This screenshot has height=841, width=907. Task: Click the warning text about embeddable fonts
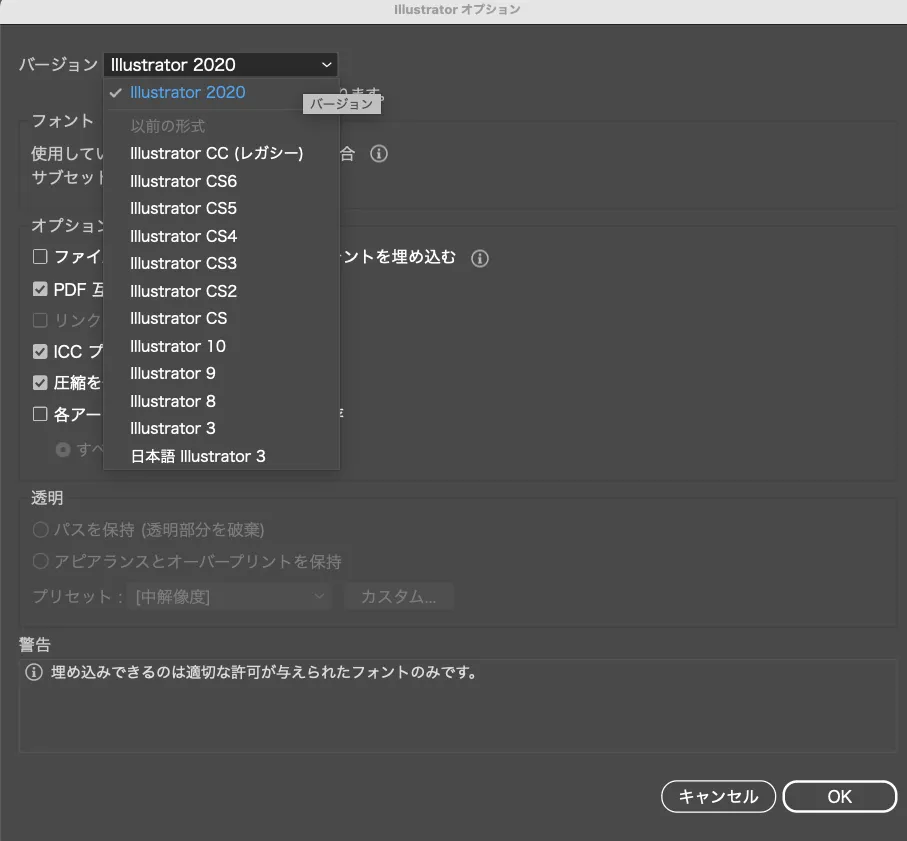264,672
